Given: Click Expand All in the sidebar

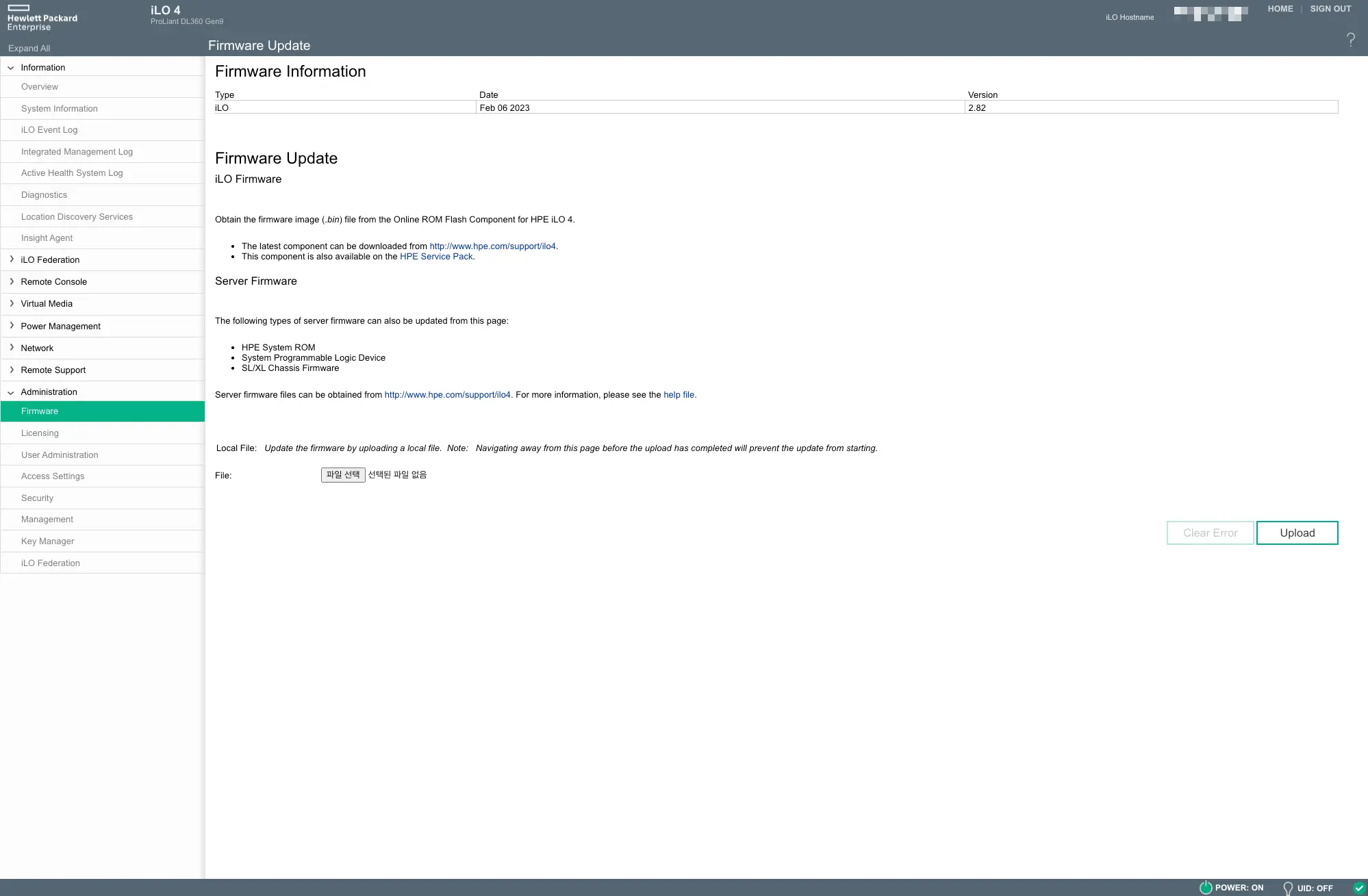Looking at the screenshot, I should point(29,49).
